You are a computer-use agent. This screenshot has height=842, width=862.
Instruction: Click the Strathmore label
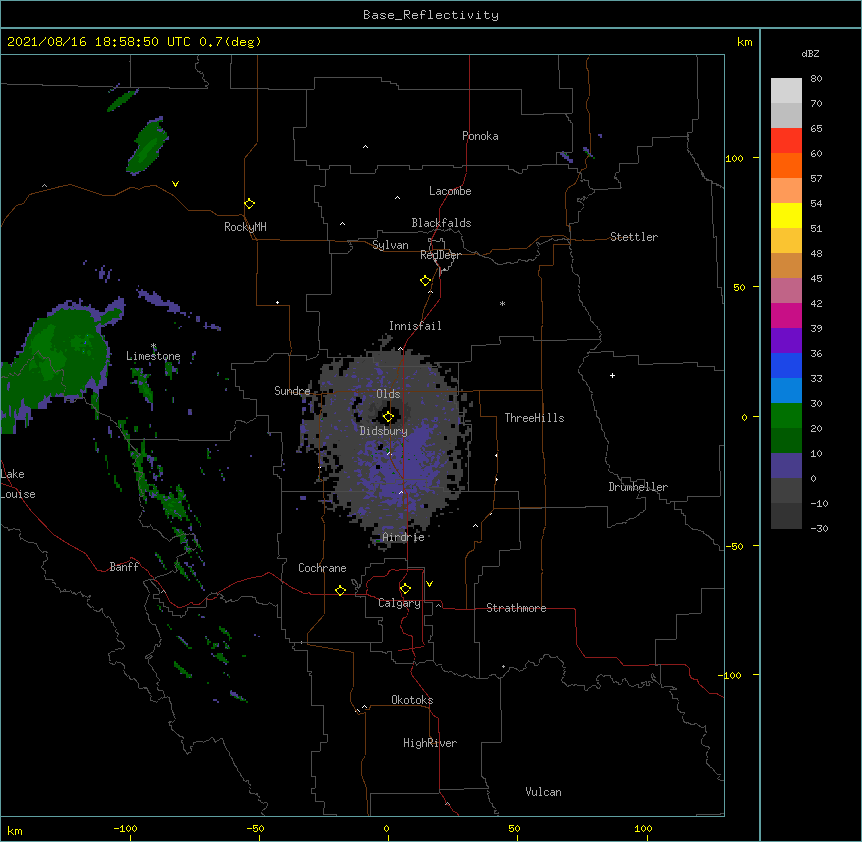[x=516, y=608]
